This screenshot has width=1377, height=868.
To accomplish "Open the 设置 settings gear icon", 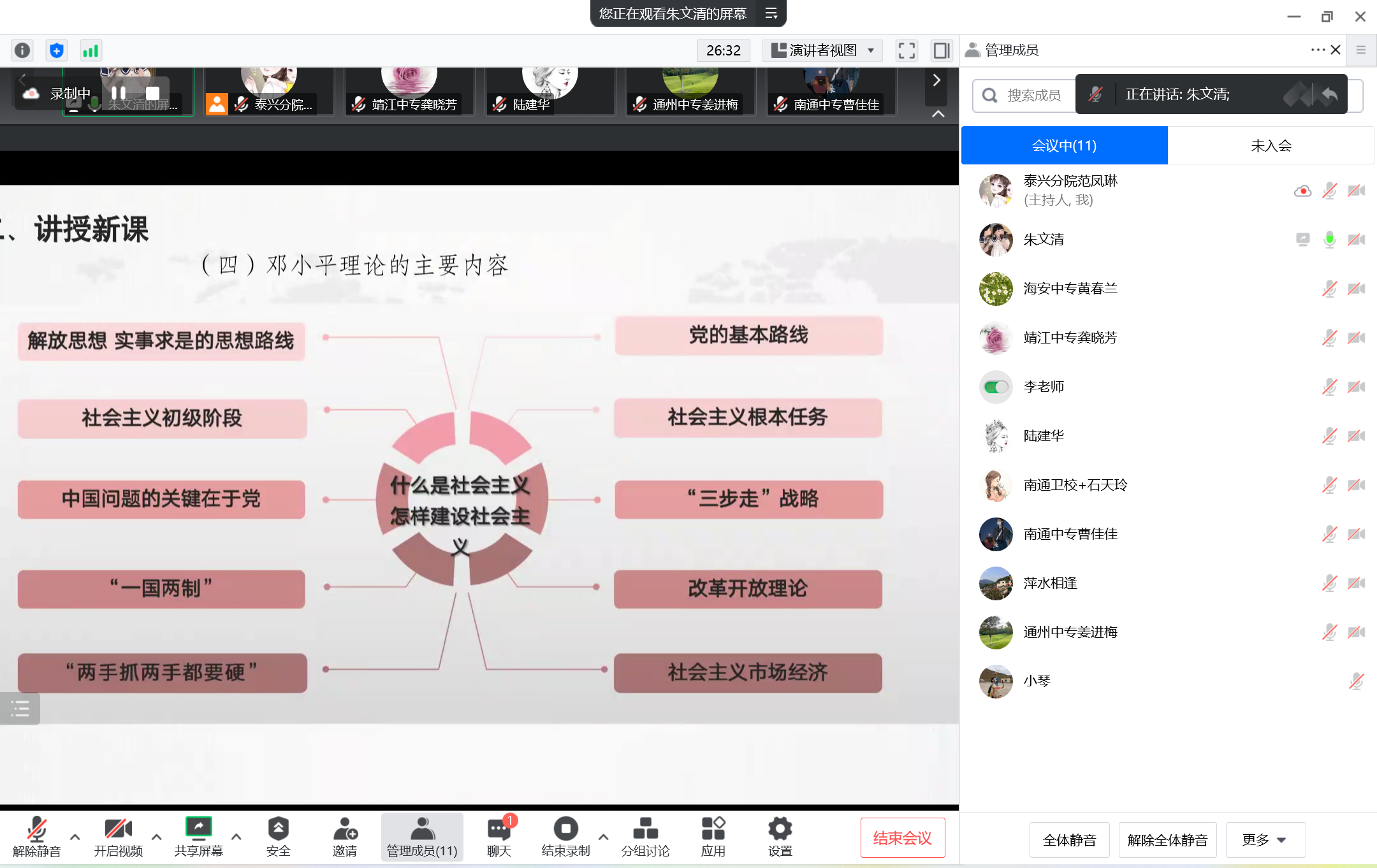I will (780, 829).
